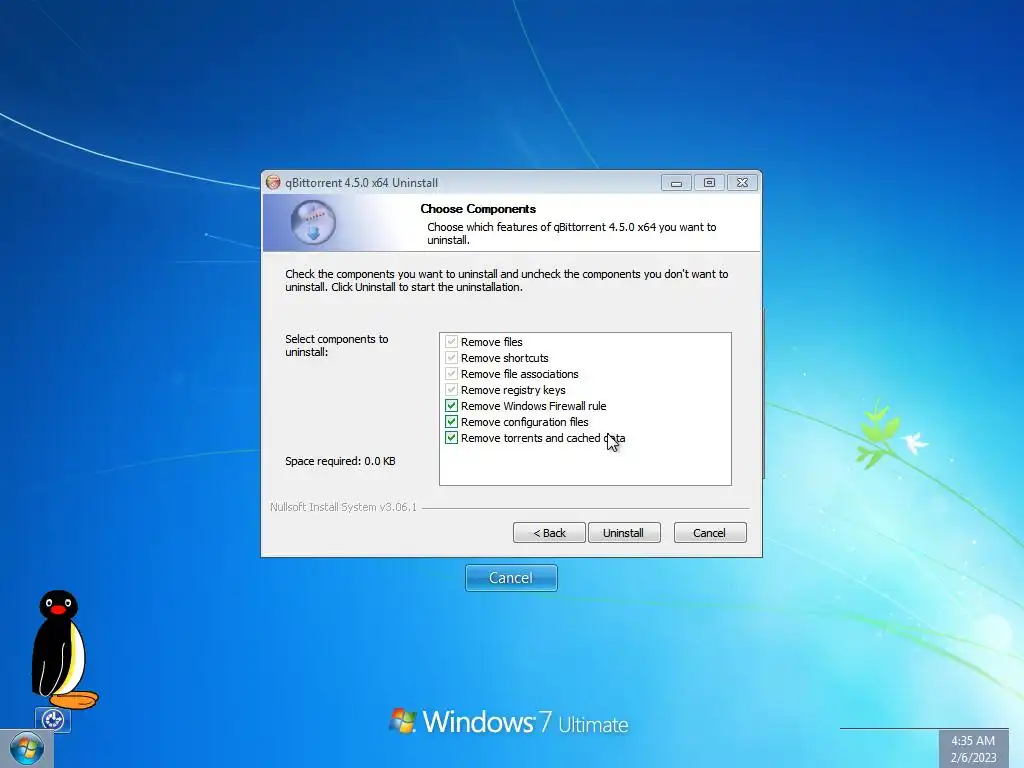
Task: Toggle the Remove file associations checkbox
Action: [451, 374]
